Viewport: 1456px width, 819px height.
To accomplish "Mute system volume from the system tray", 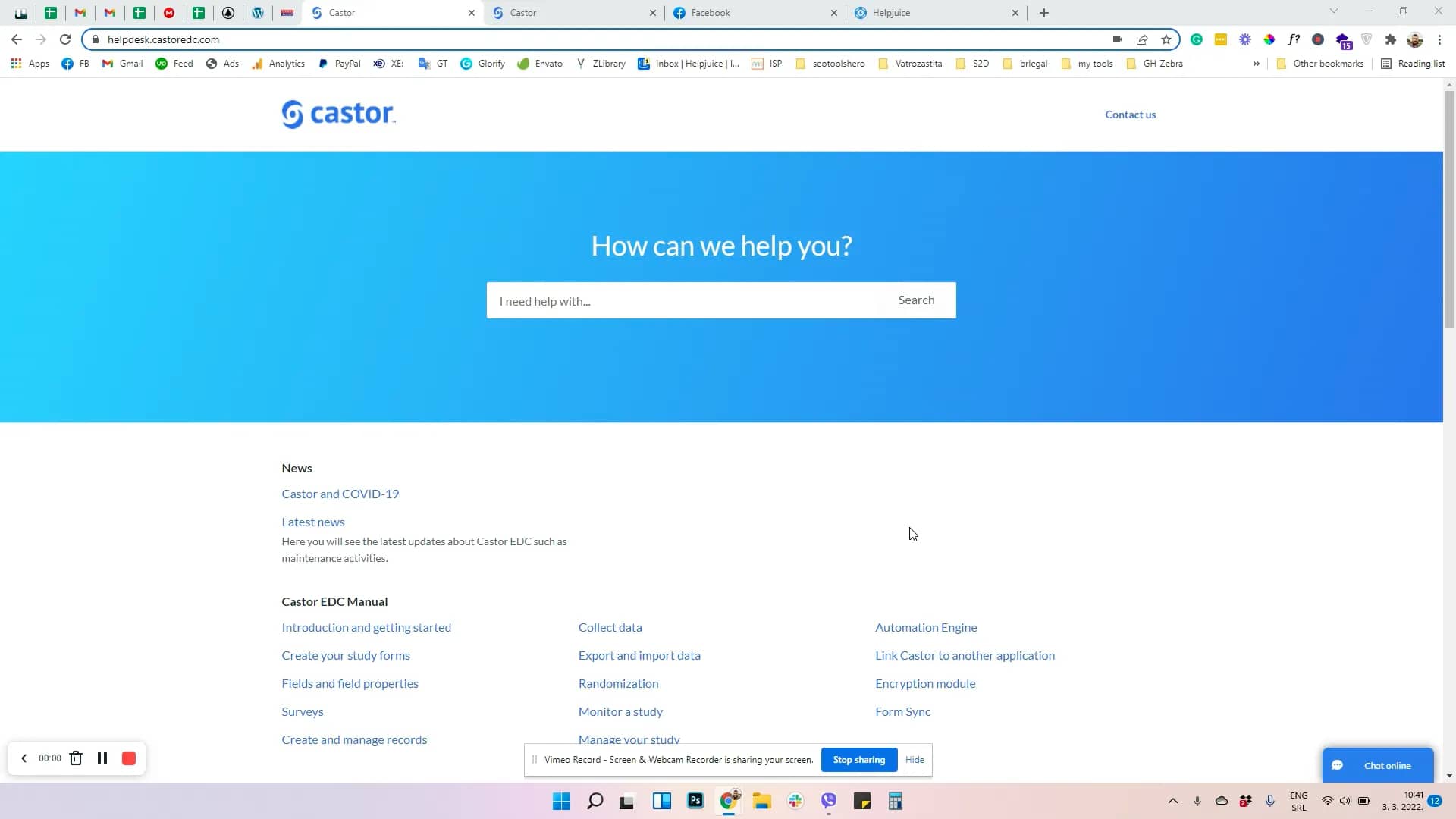I will pyautogui.click(x=1345, y=801).
